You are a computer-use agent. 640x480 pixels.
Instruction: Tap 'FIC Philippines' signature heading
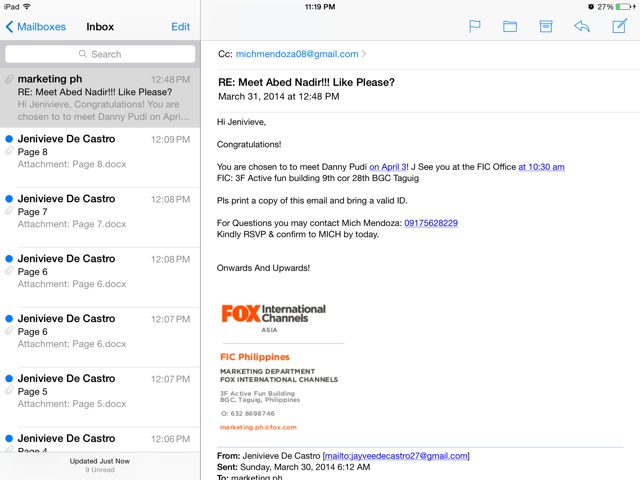[x=255, y=357]
